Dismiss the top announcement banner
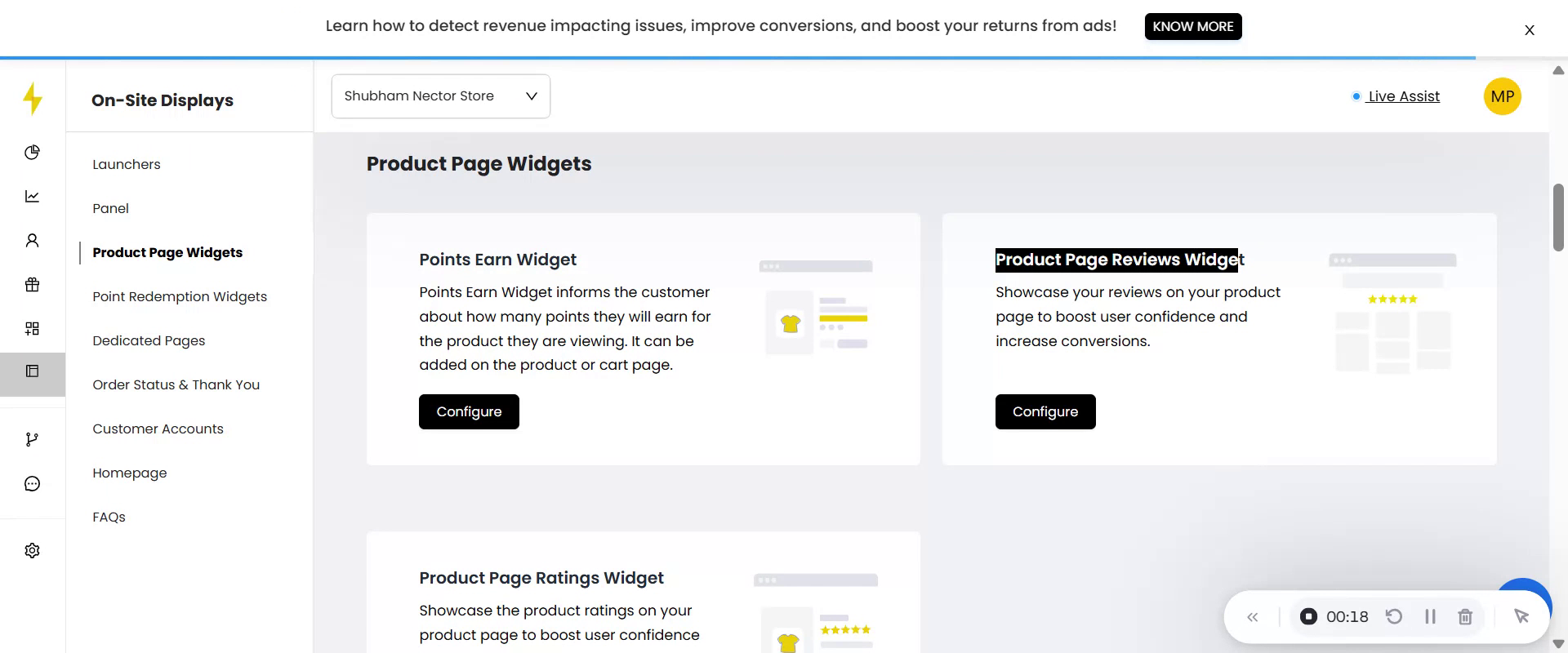 (1530, 30)
